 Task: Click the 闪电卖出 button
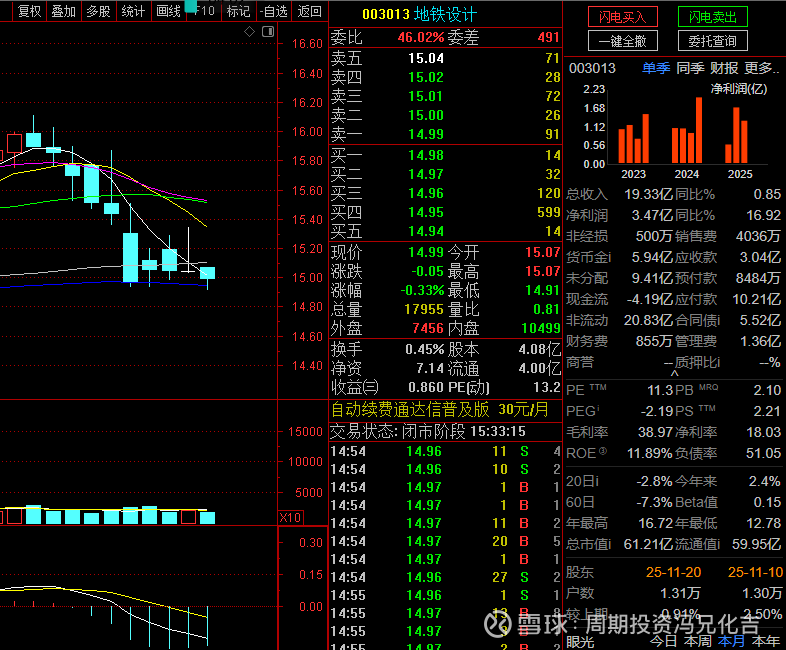(x=712, y=17)
